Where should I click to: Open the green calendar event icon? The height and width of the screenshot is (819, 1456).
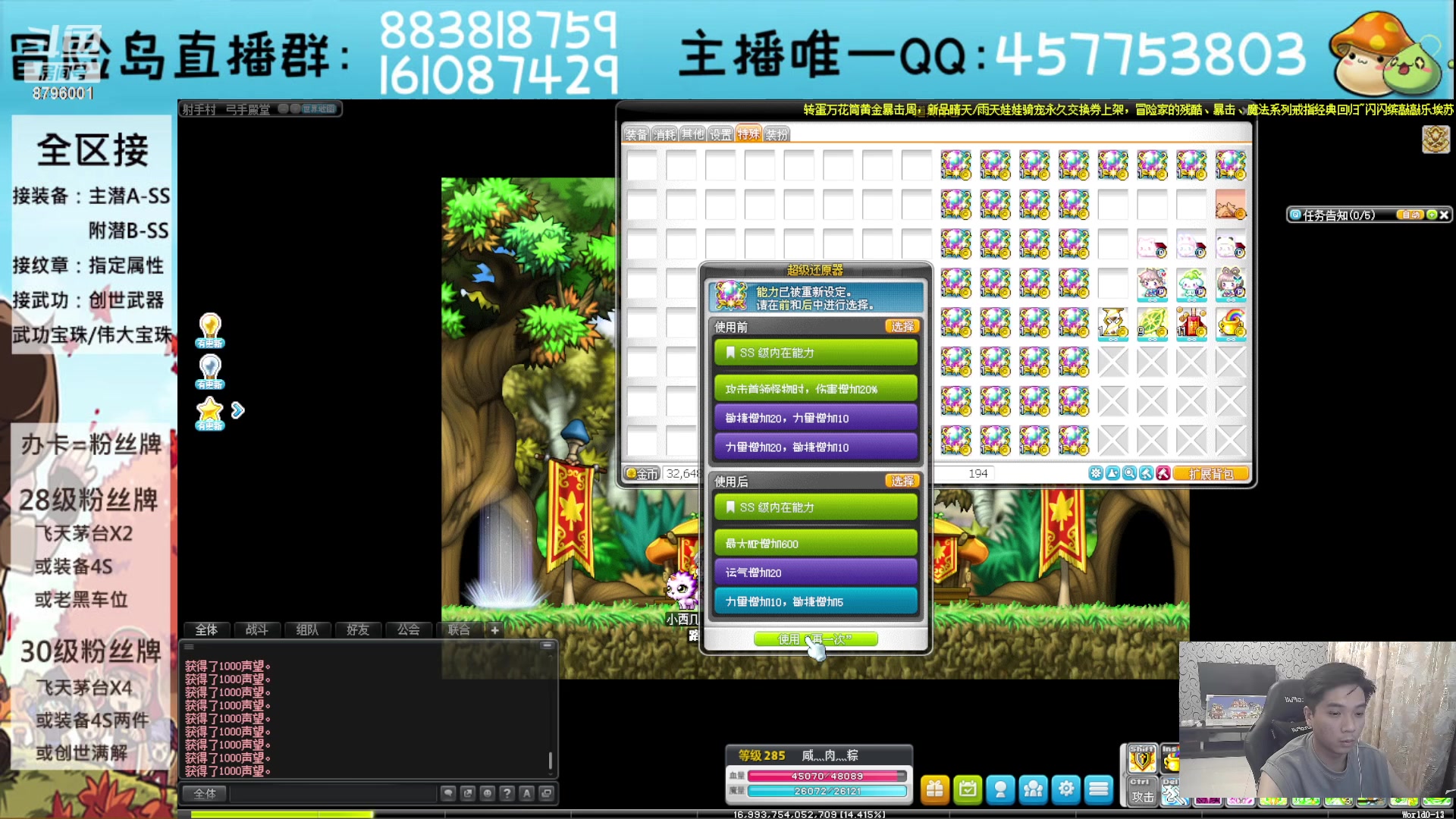point(968,789)
